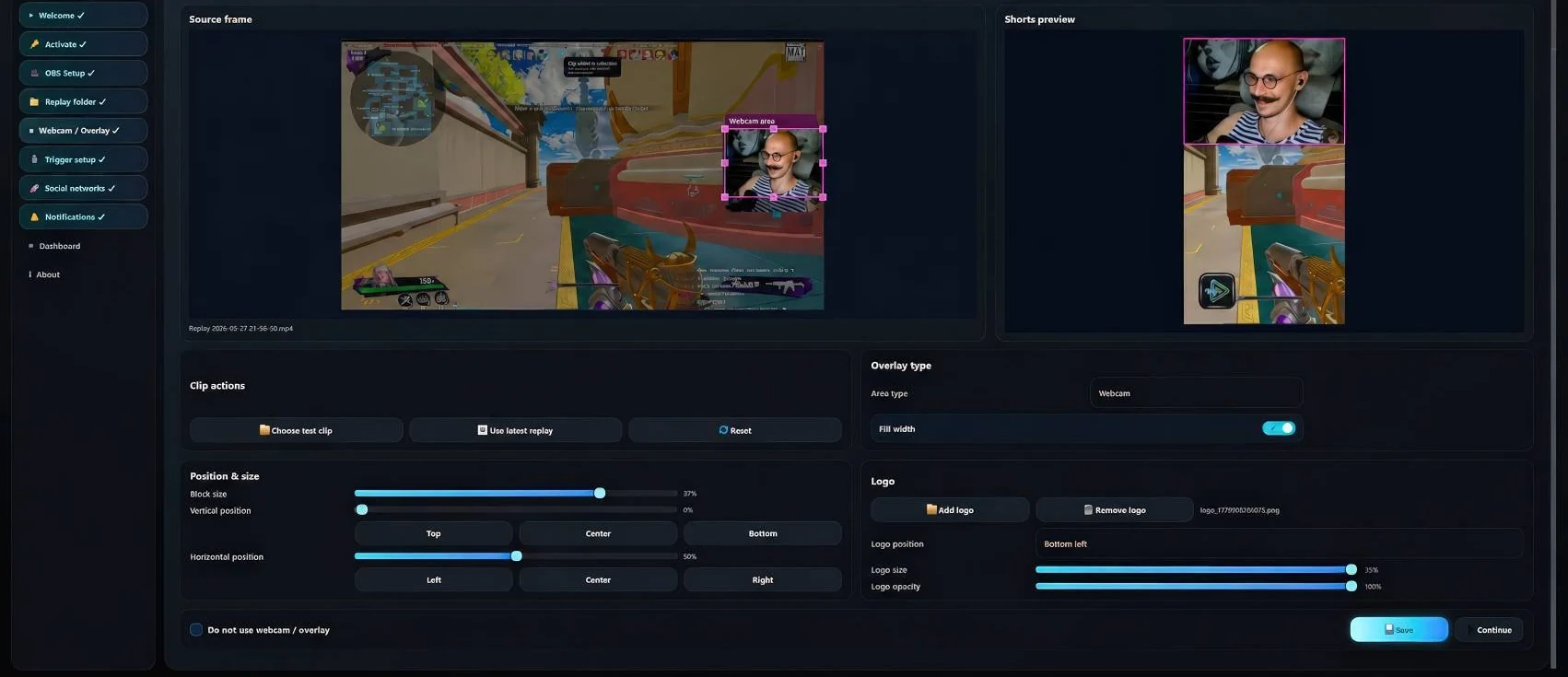Click the Add logo button
Viewport: 1568px width, 677px height.
[x=950, y=509]
